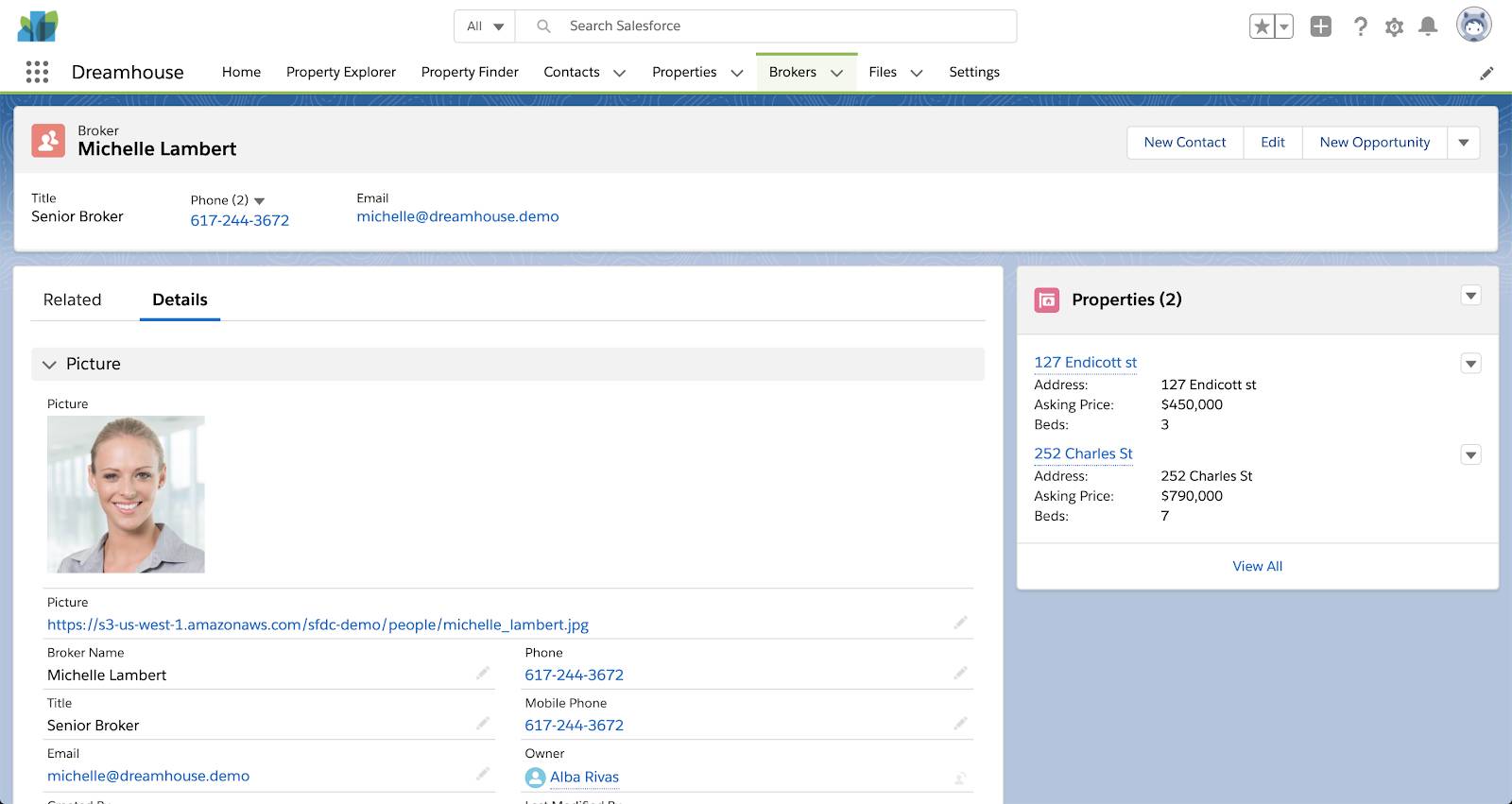Click the Favorites star icon
Viewport: 1512px width, 804px height.
1262,26
